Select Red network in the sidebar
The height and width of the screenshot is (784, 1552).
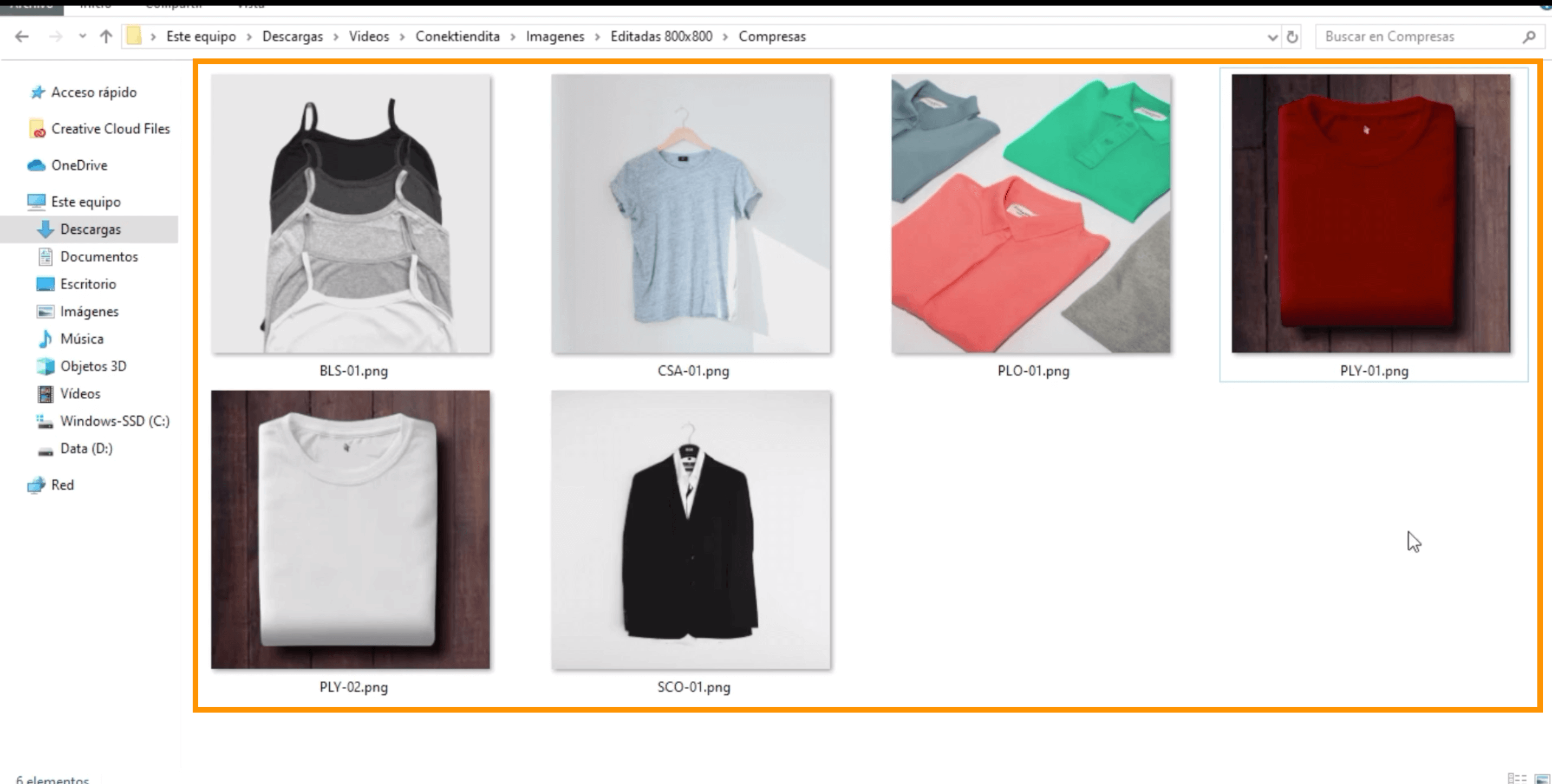[x=62, y=485]
